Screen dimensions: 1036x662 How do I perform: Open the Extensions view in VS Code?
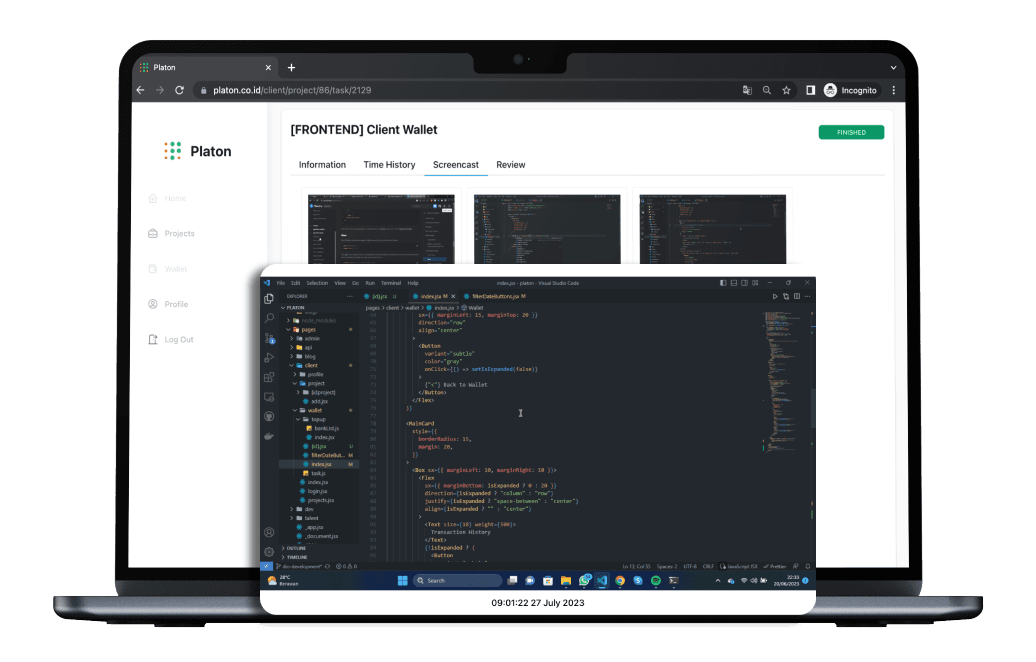[x=269, y=377]
